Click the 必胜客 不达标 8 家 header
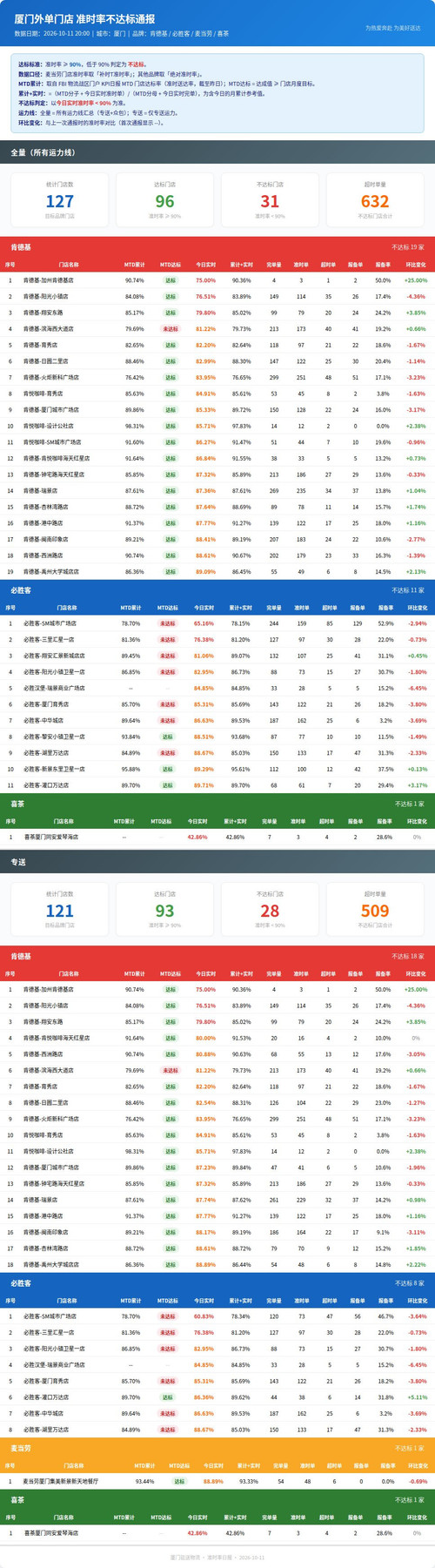Viewport: 435px width, 1568px height. [x=217, y=1283]
